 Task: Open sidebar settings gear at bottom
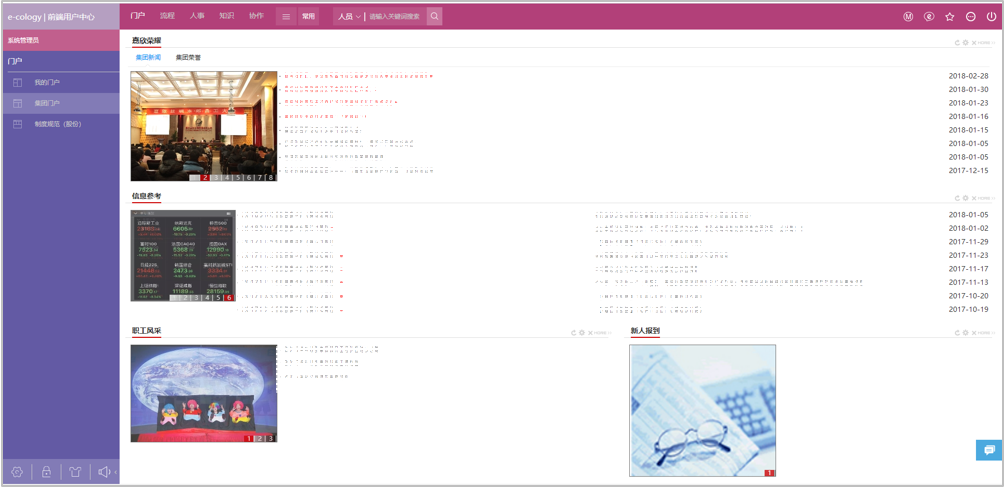pyautogui.click(x=17, y=472)
